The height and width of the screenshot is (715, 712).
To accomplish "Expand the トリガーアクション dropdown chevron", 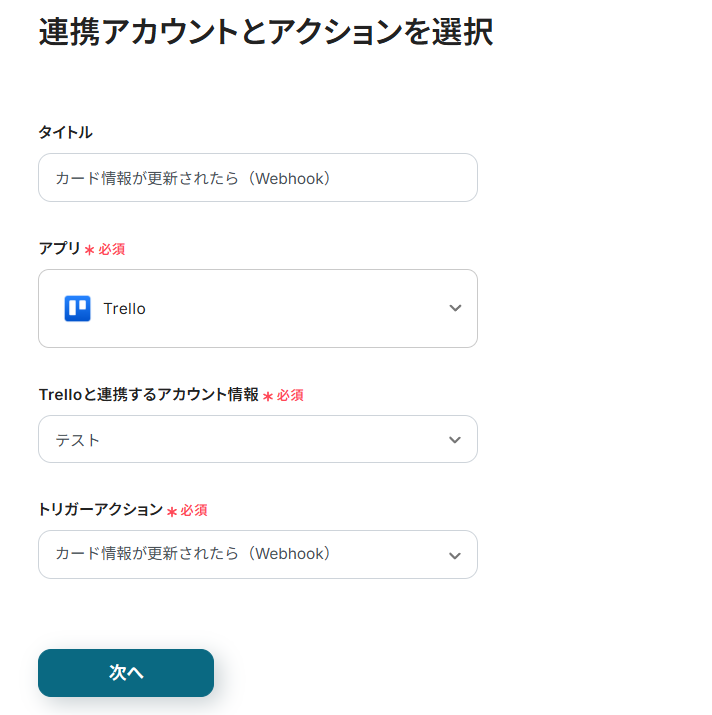I will point(455,555).
